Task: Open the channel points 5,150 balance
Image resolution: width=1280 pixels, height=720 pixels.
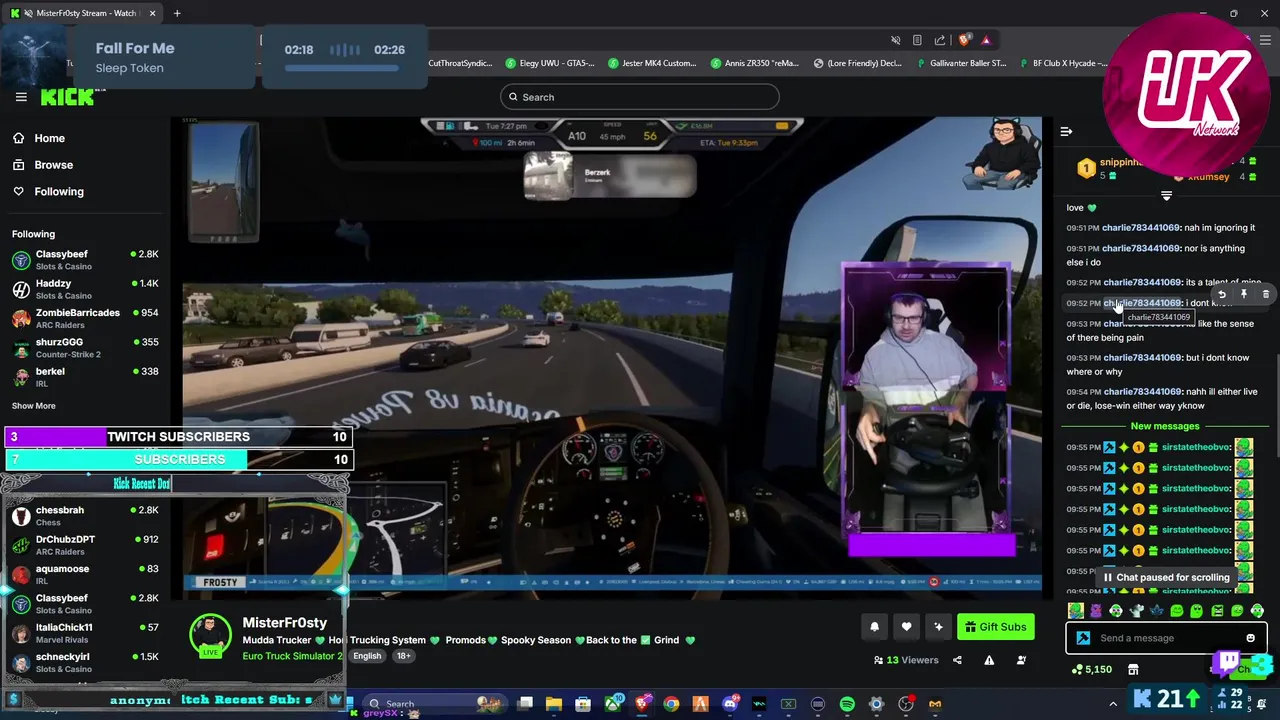Action: [1090, 669]
